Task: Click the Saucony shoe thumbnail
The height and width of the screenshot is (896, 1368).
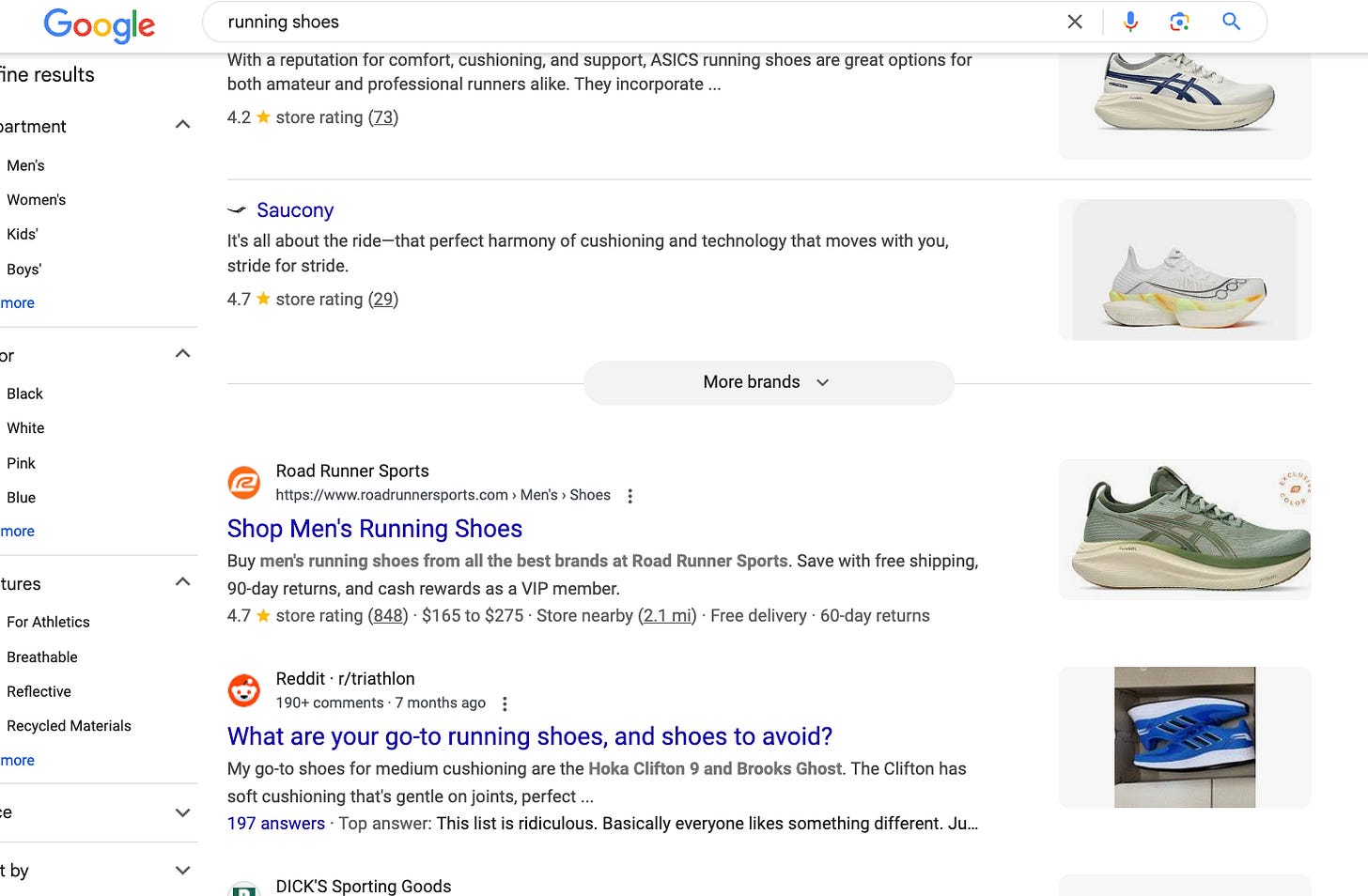Action: [x=1185, y=270]
